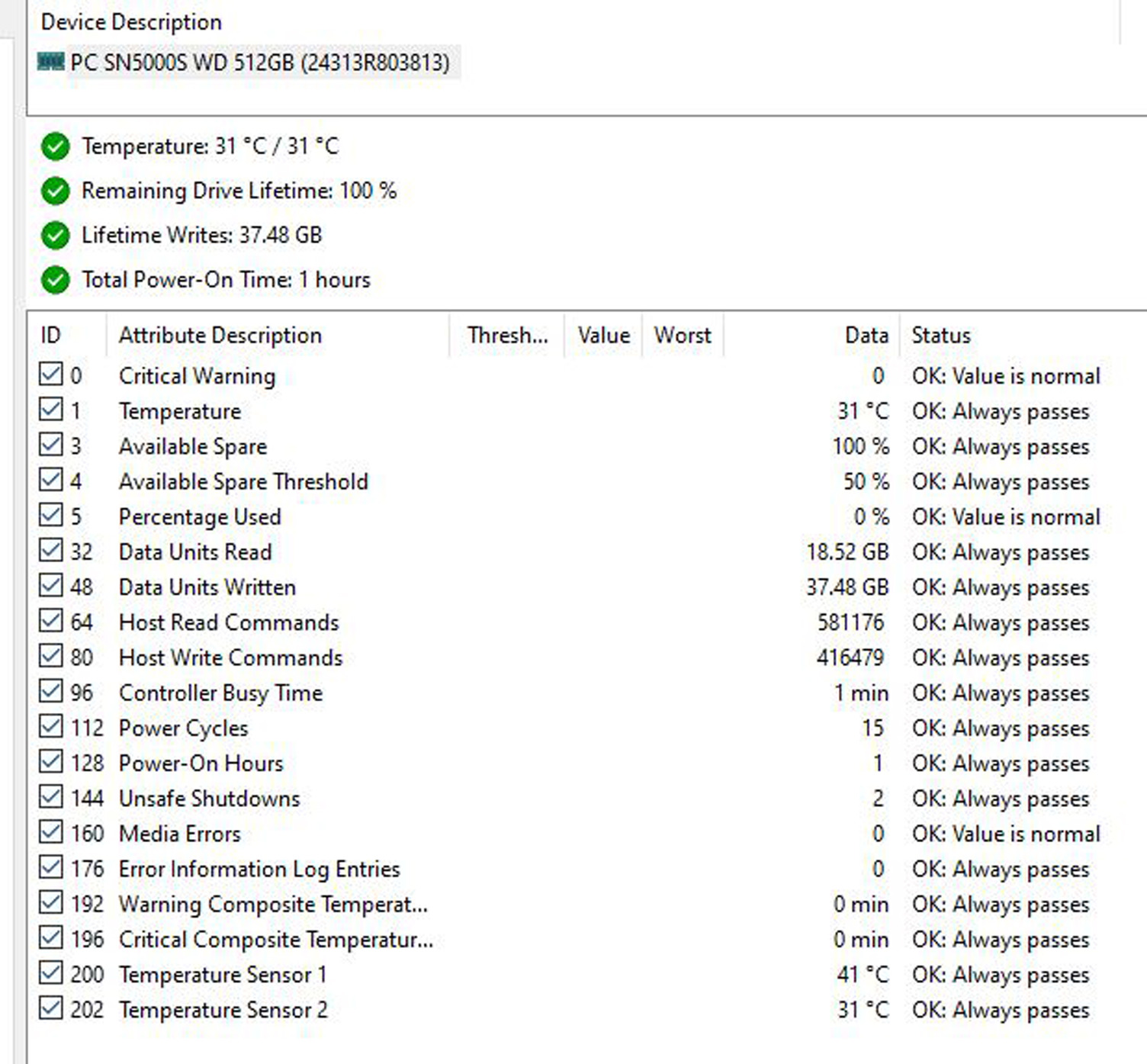Select the 'Host Read Commands' attribute name
1147x1064 pixels.
[229, 622]
